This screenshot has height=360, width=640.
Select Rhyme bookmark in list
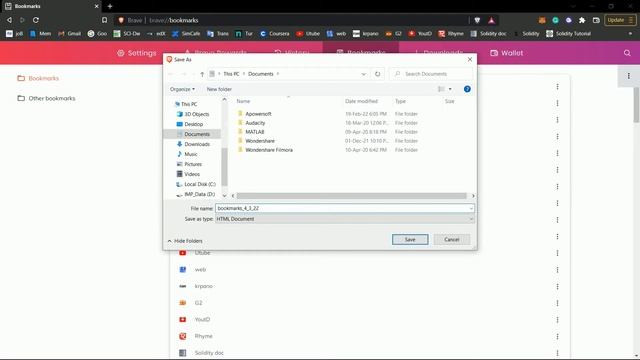tap(203, 336)
